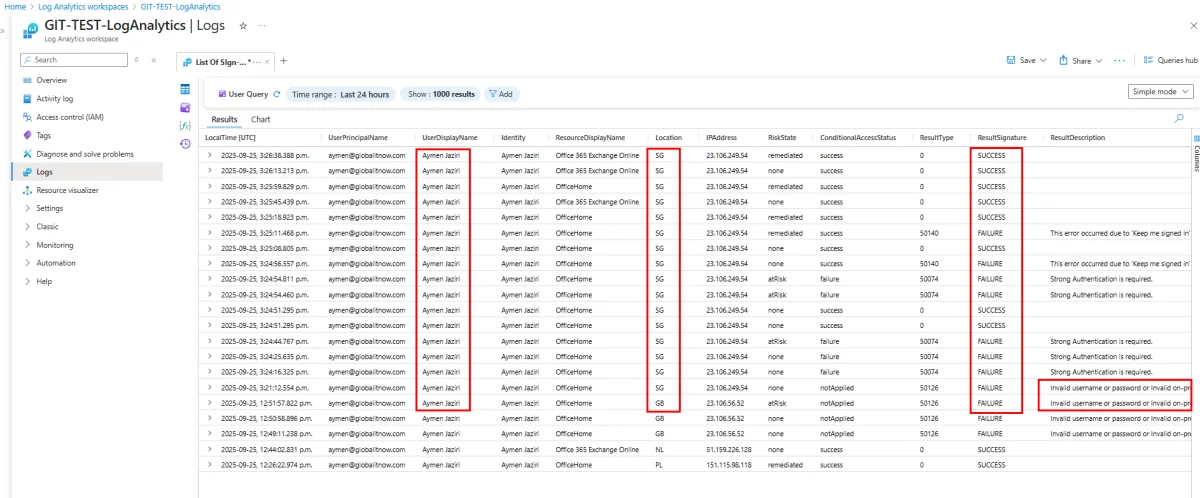This screenshot has height=498, width=1200.
Task: Open the Tables icon in the query side rail
Action: tap(185, 90)
